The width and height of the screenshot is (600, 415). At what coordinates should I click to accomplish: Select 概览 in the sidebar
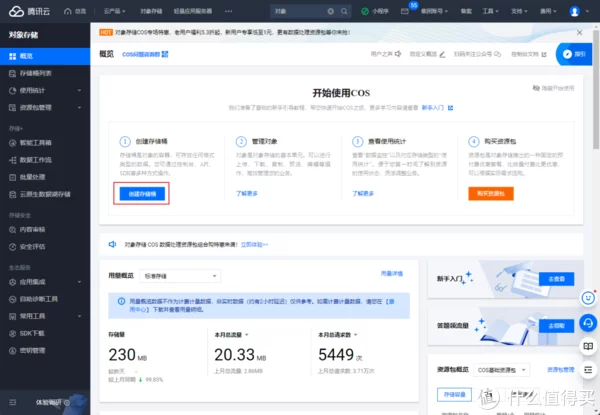click(45, 56)
